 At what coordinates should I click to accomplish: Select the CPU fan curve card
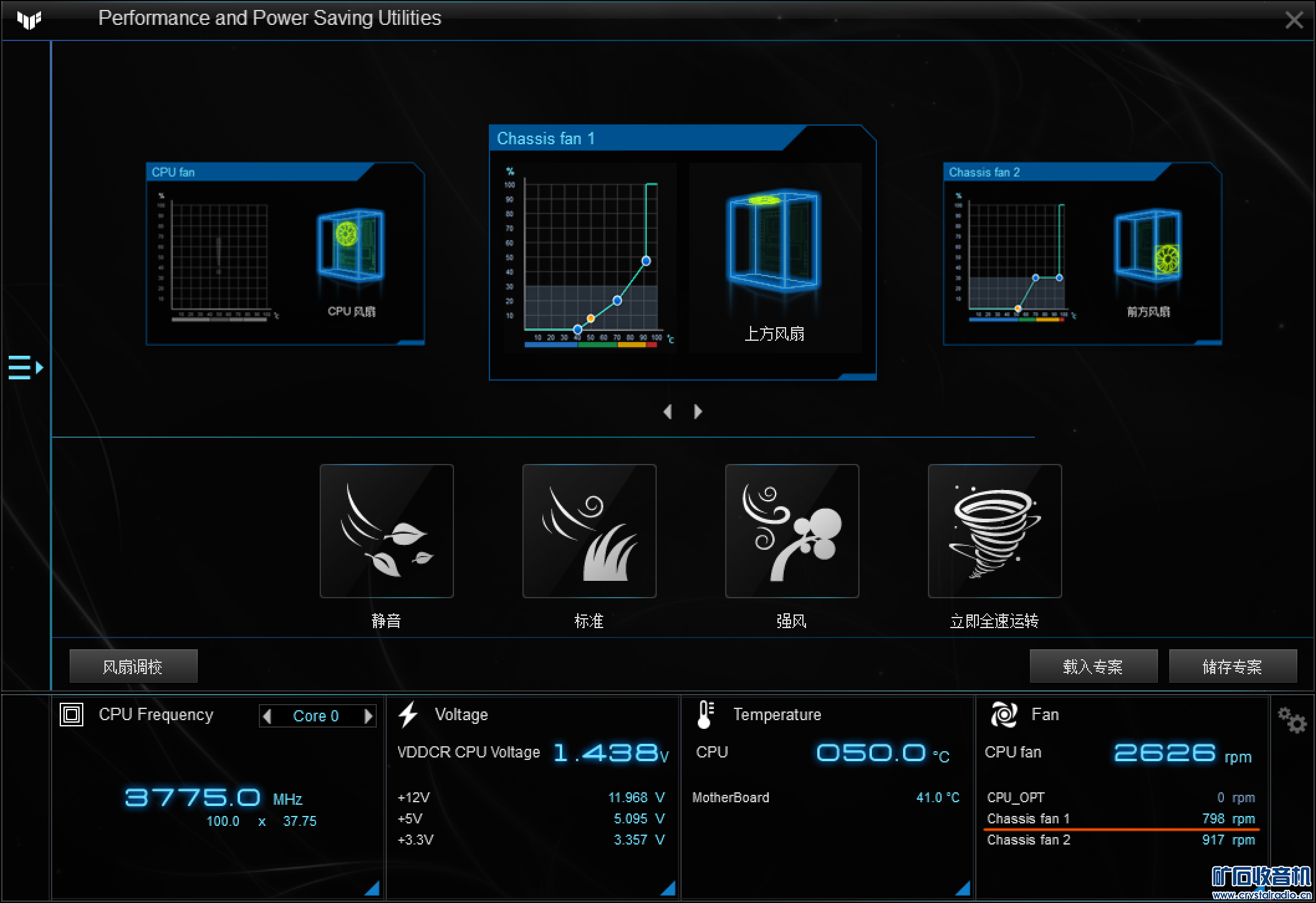point(285,253)
